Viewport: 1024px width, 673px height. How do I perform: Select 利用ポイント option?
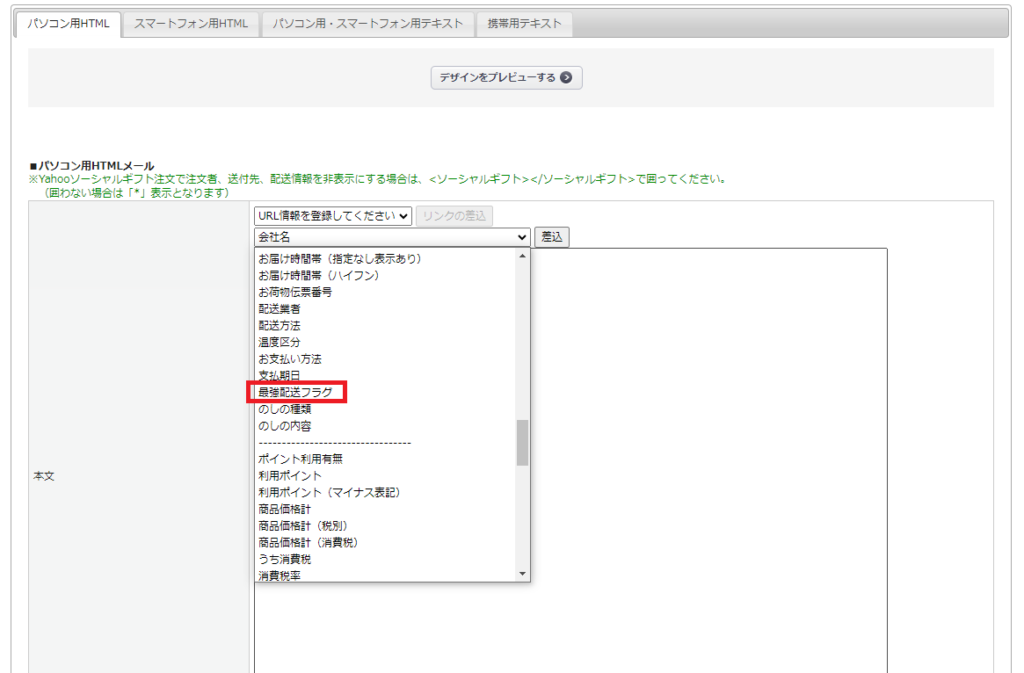(386, 476)
